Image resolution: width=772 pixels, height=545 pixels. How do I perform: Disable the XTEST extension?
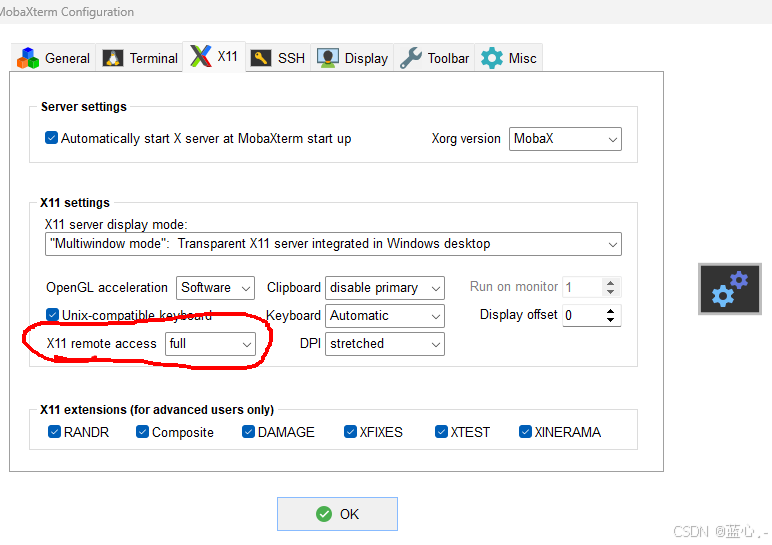441,432
